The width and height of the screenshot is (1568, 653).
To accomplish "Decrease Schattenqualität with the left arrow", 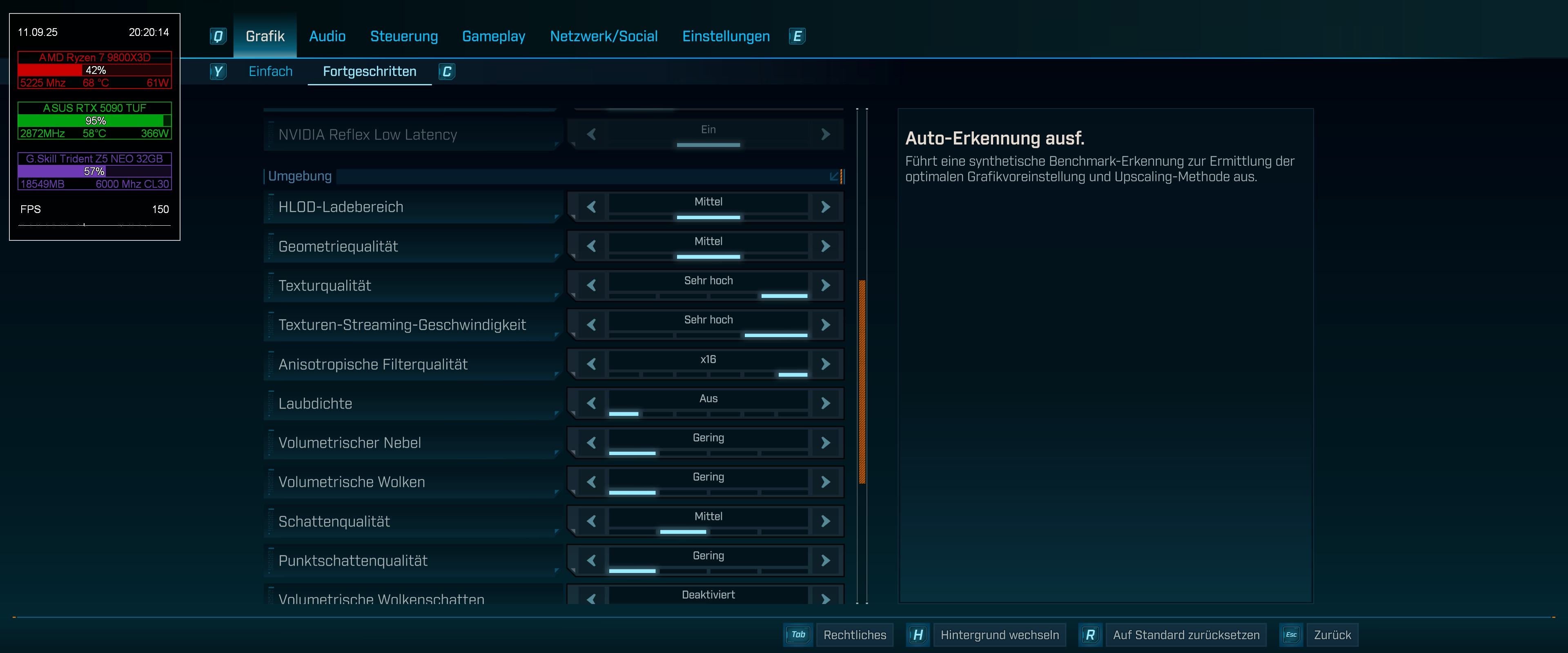I will tap(591, 522).
